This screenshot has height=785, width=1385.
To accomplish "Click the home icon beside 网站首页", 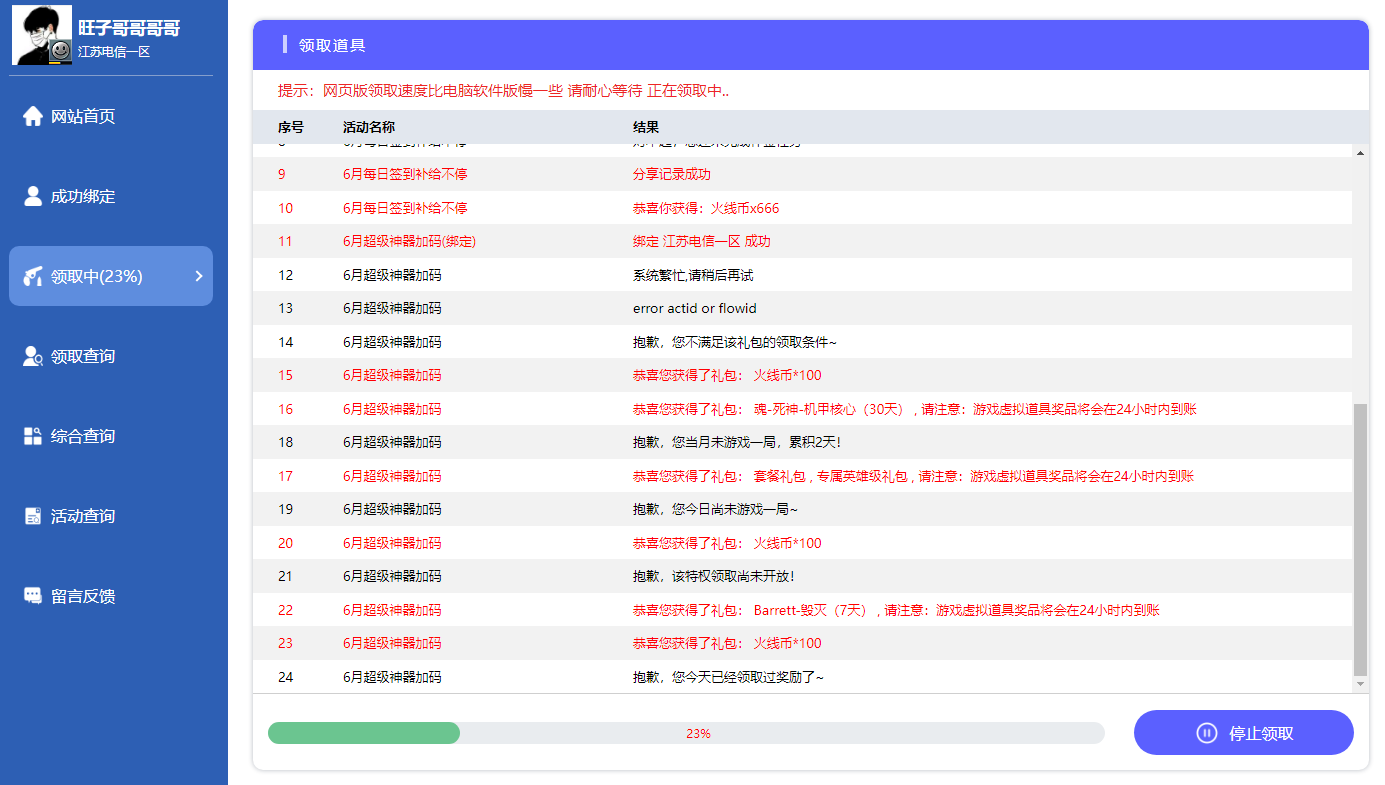I will [33, 116].
